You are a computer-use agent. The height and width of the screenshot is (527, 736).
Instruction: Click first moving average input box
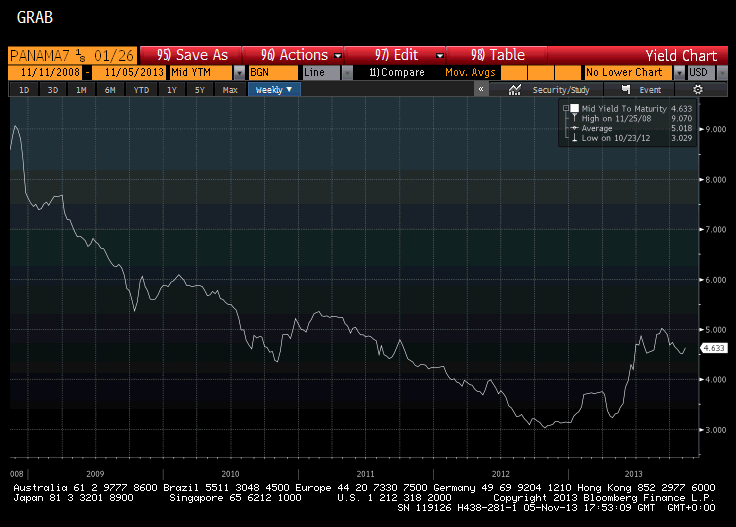pyautogui.click(x=514, y=73)
